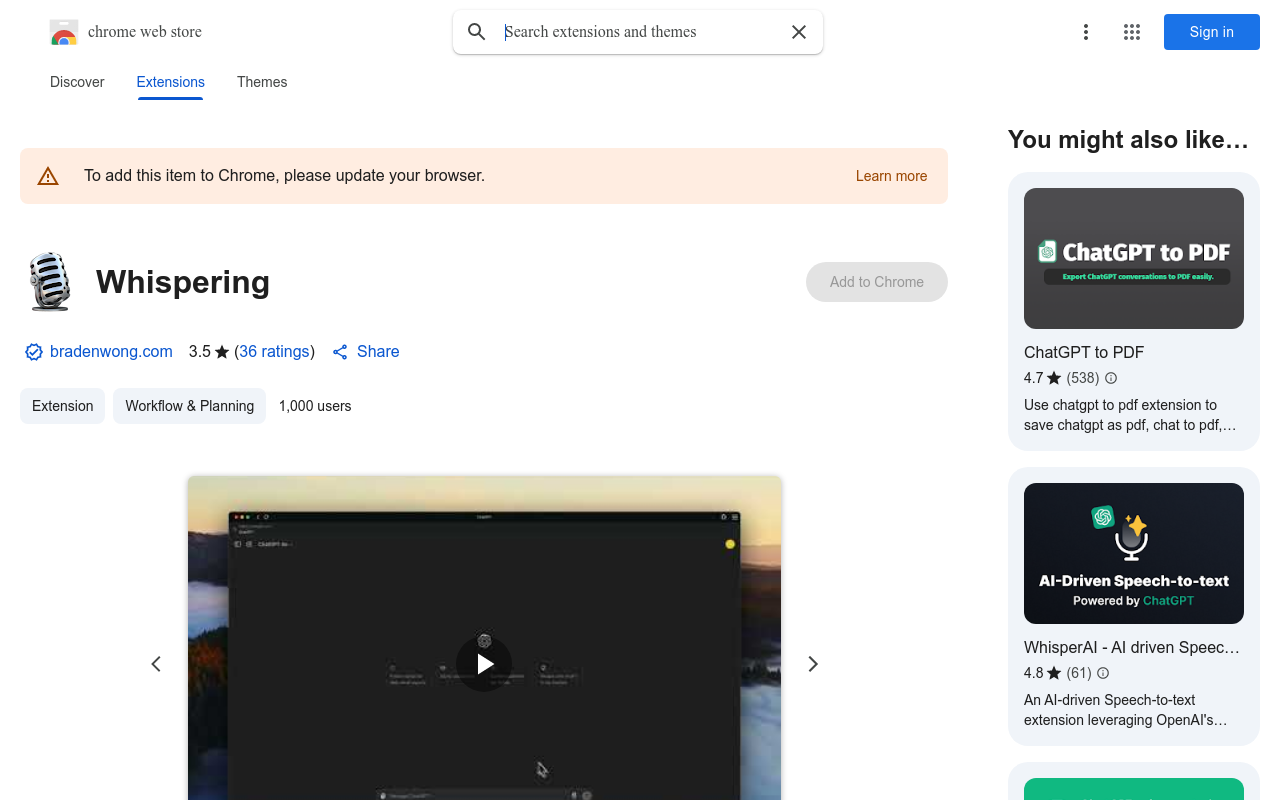Select the Workflow & Planning chip
Screen dimensions: 1280x800
tap(189, 406)
